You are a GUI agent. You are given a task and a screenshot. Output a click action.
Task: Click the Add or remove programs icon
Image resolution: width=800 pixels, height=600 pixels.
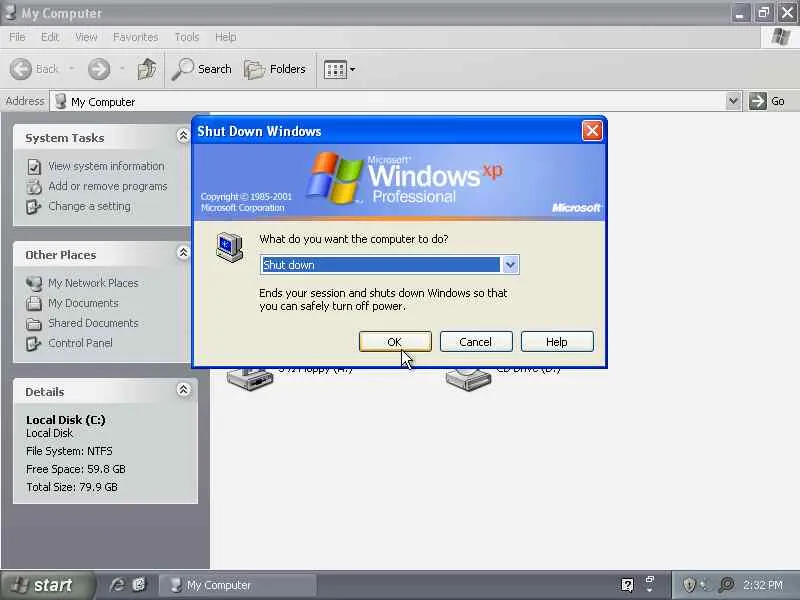[34, 187]
